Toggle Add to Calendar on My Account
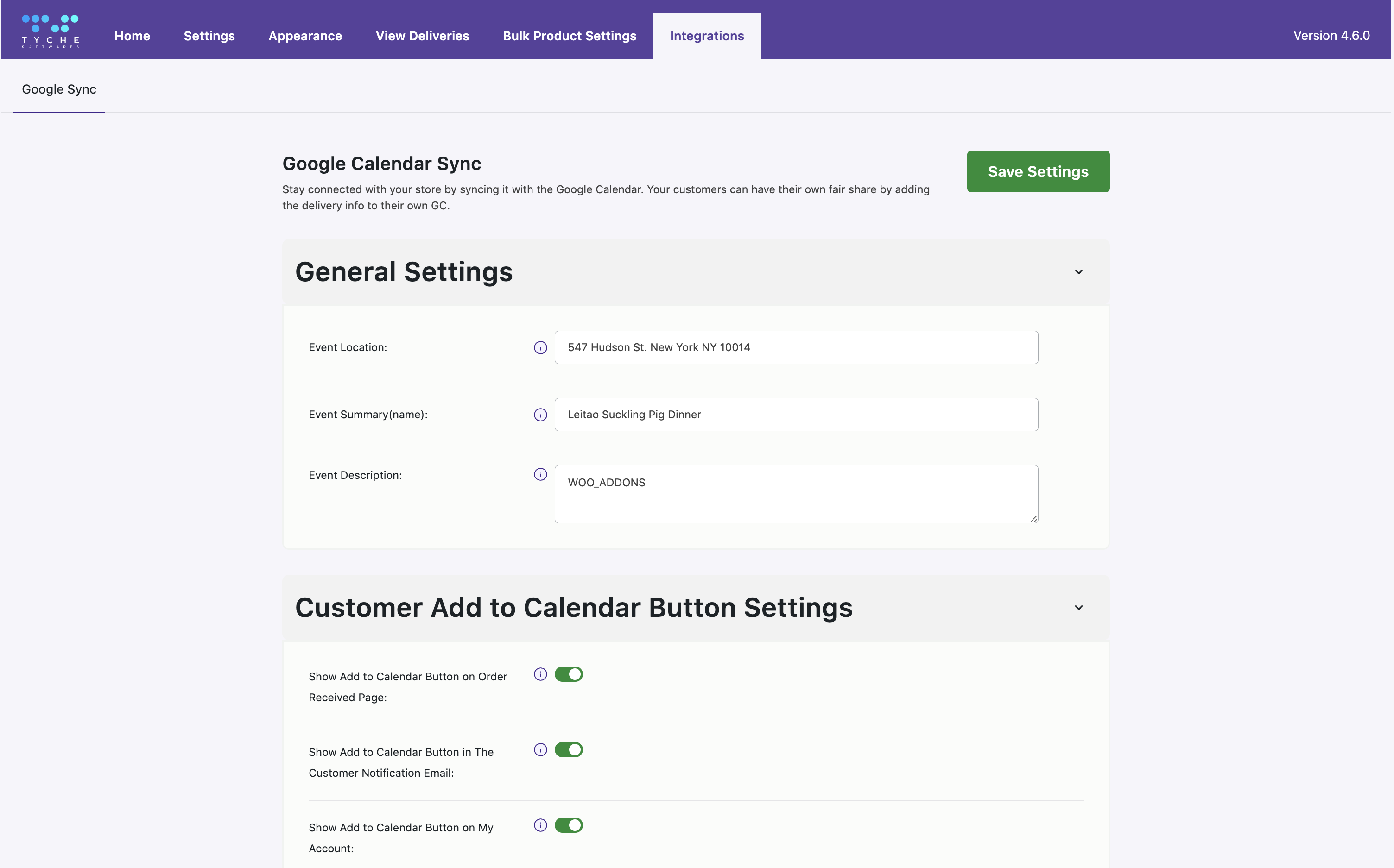Screen dimensions: 1394x868 569,825
